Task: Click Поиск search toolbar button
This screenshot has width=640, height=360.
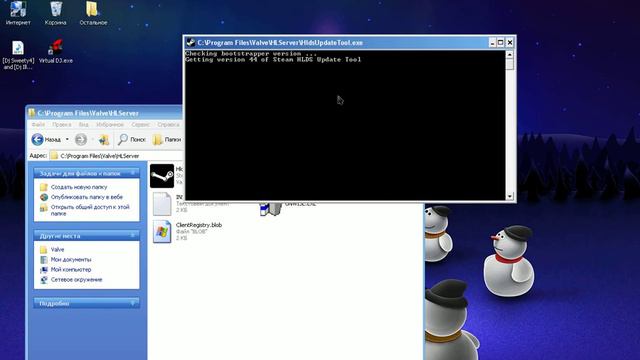Action: (x=131, y=140)
